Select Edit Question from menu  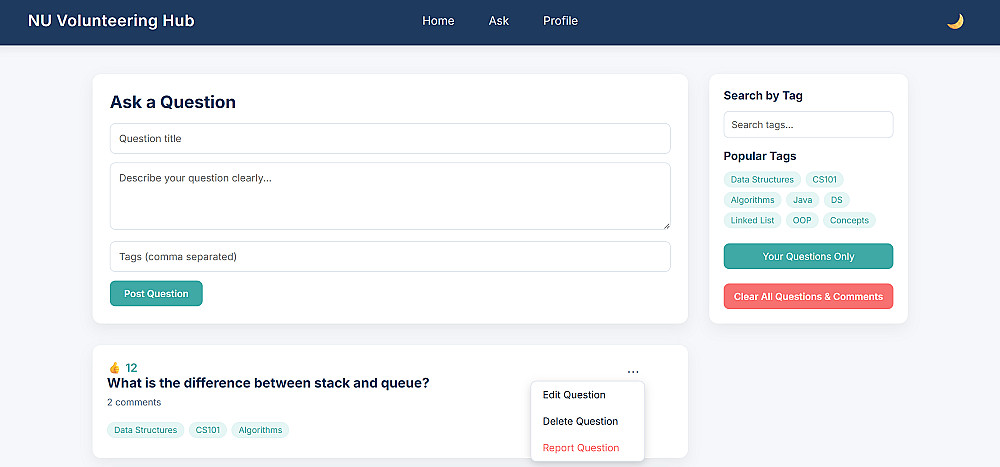[x=574, y=395]
